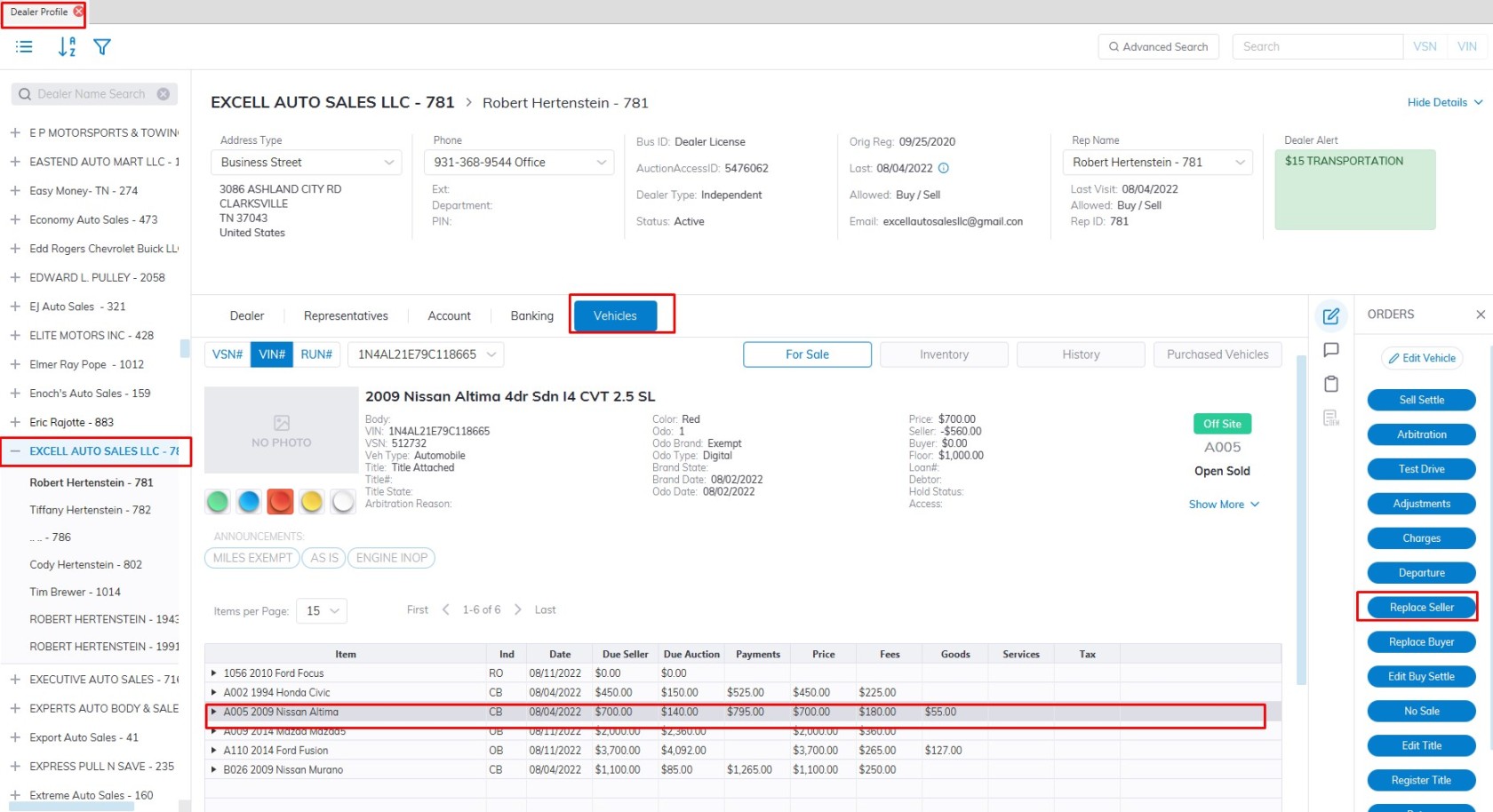Viewport: 1493px width, 812px height.
Task: Open the filter funnel icon
Action: [x=102, y=47]
